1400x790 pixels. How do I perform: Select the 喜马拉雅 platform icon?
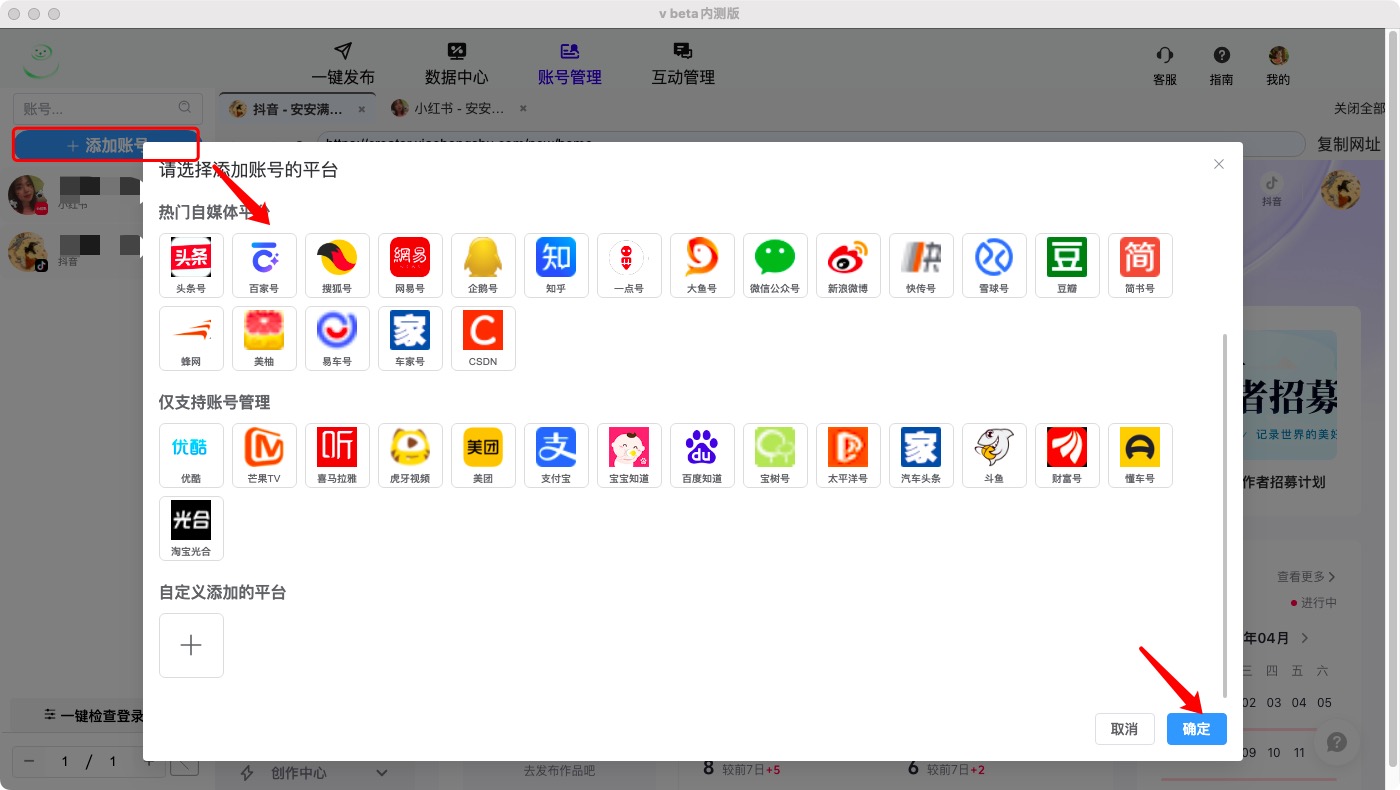coord(337,455)
